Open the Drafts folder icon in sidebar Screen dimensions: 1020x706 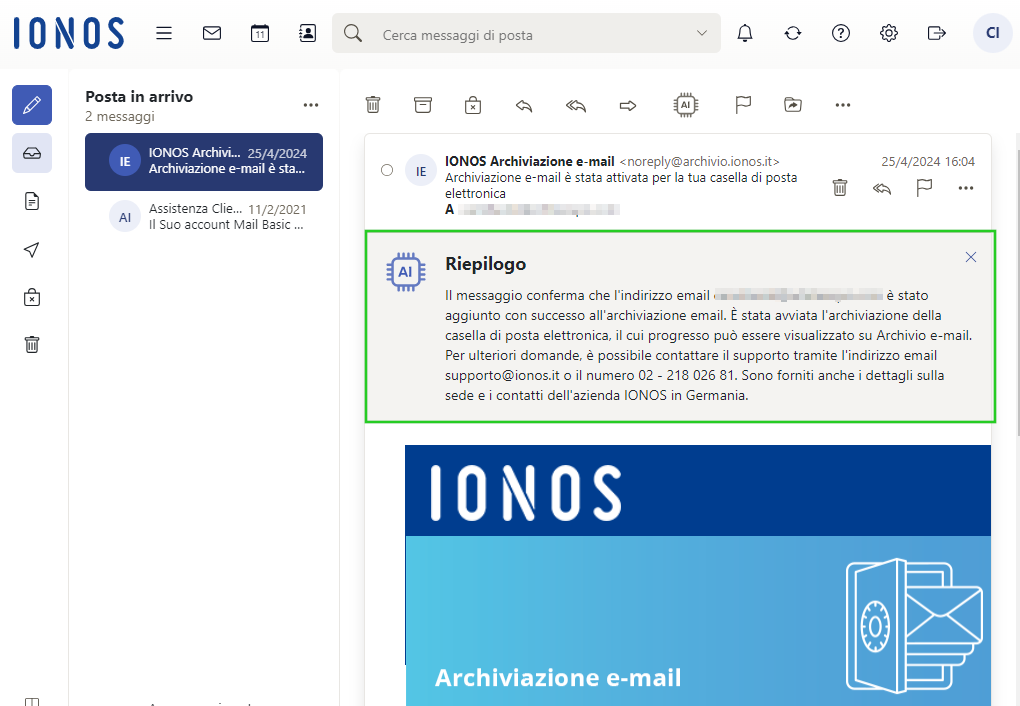32,202
